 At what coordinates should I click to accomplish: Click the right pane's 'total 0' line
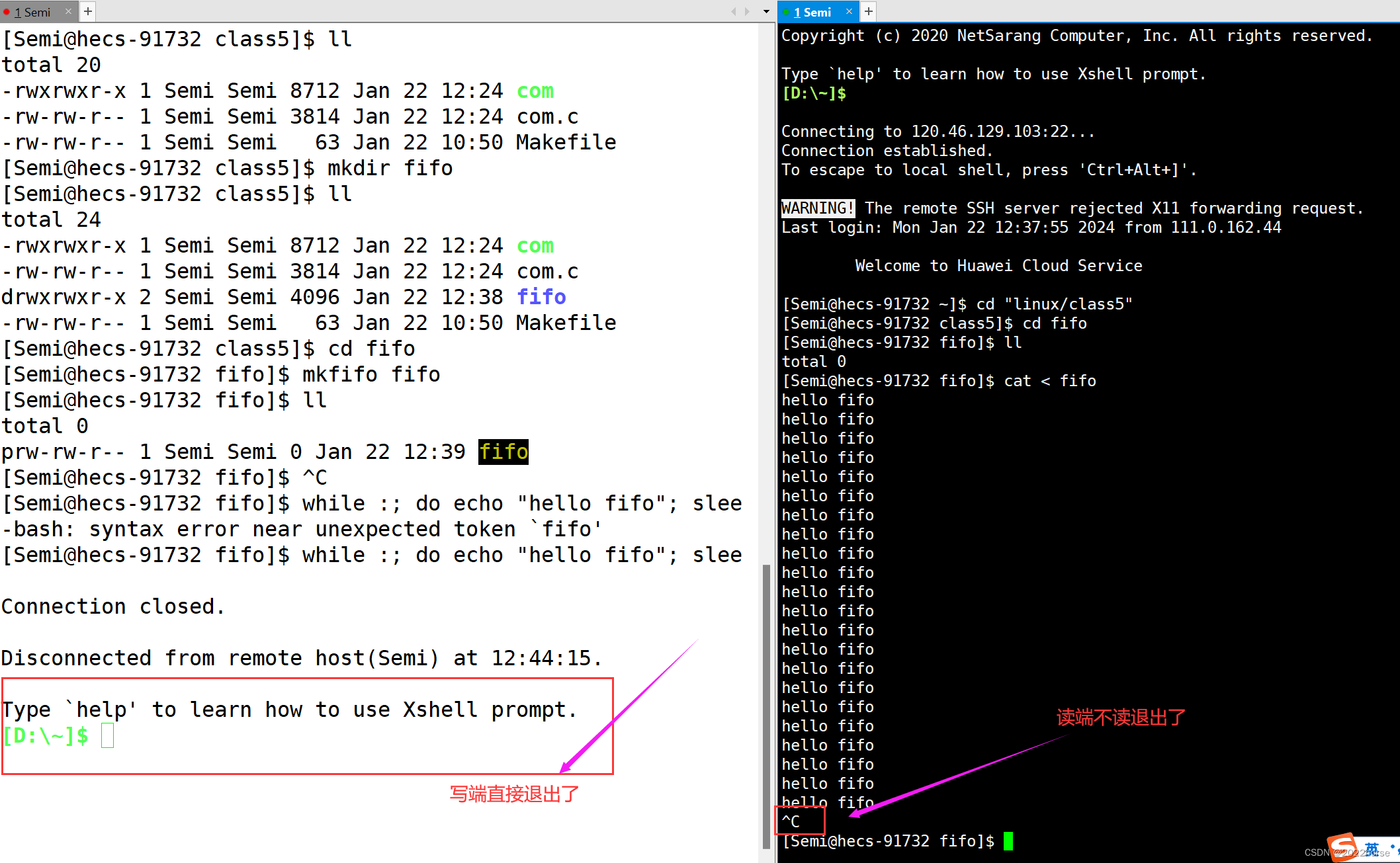814,362
